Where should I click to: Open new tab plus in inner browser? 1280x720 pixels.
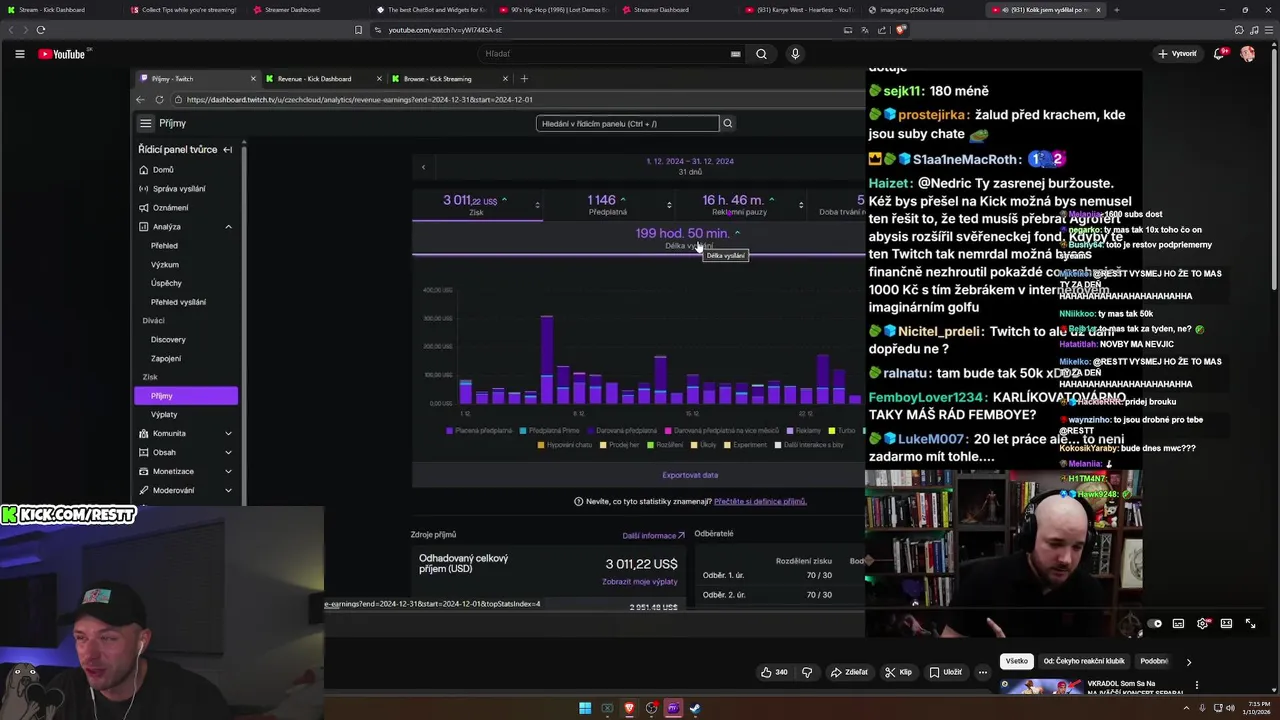pyautogui.click(x=524, y=79)
